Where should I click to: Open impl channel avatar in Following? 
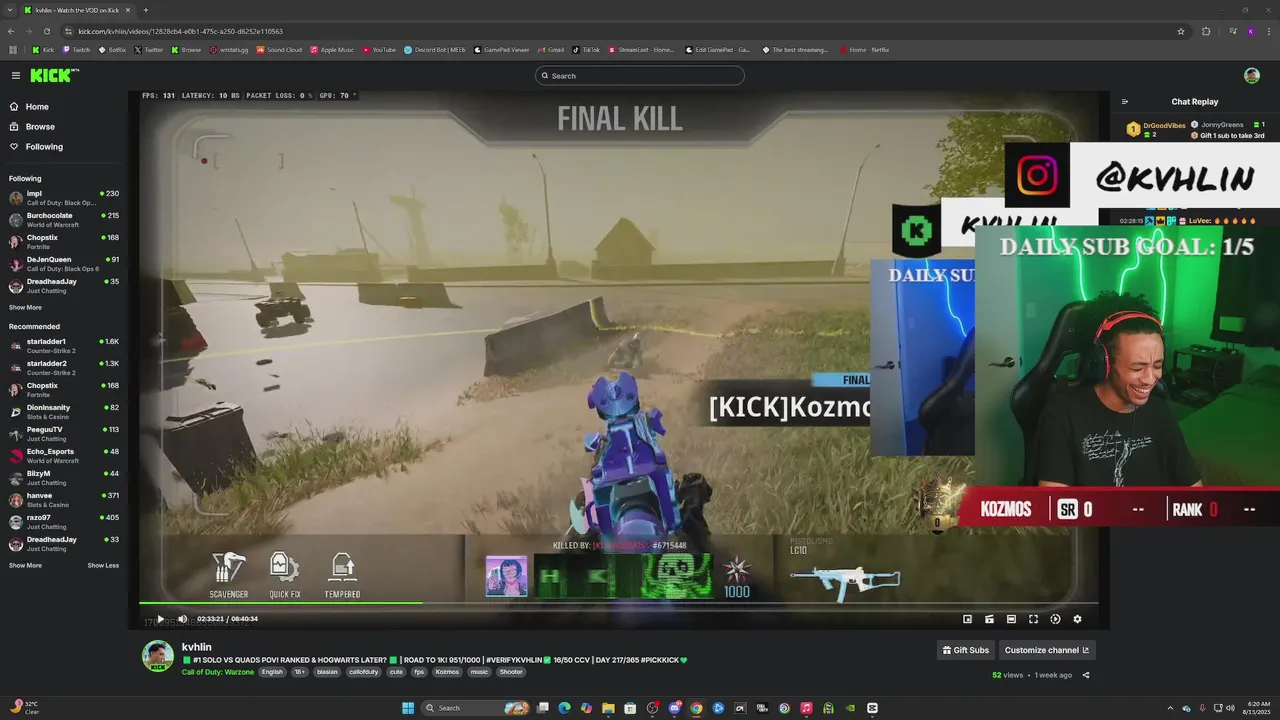click(x=16, y=197)
